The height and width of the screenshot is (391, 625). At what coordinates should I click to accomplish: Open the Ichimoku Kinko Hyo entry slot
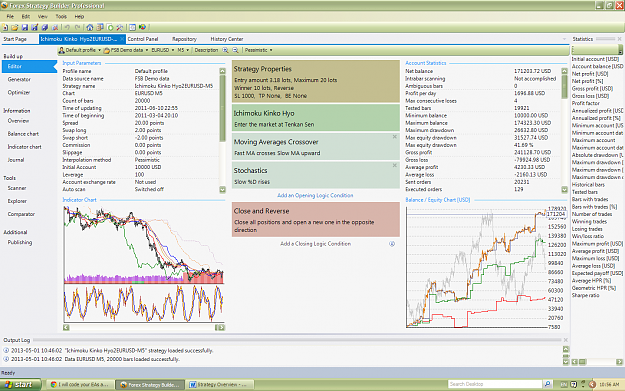(316, 118)
